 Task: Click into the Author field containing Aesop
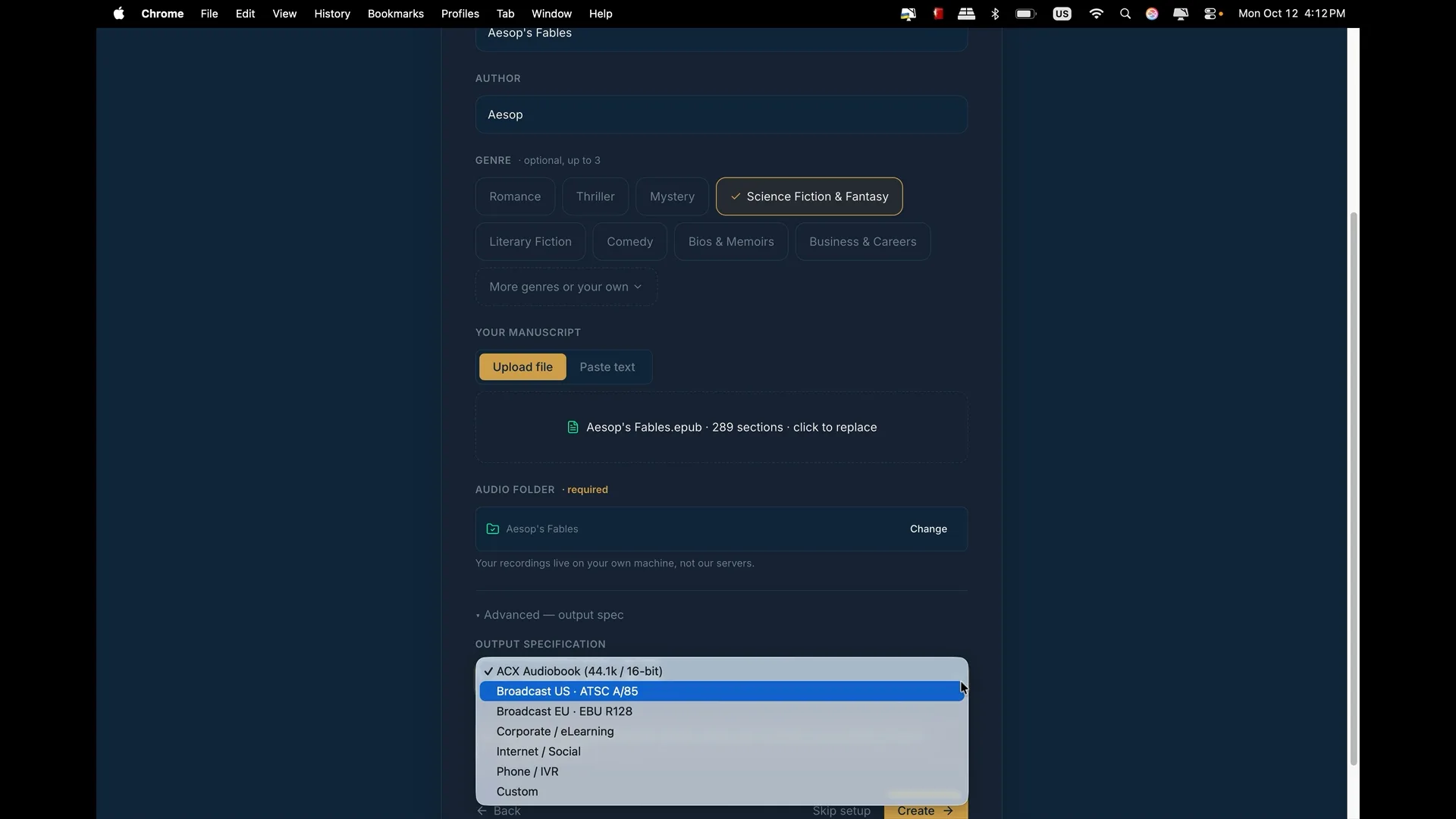click(x=721, y=115)
